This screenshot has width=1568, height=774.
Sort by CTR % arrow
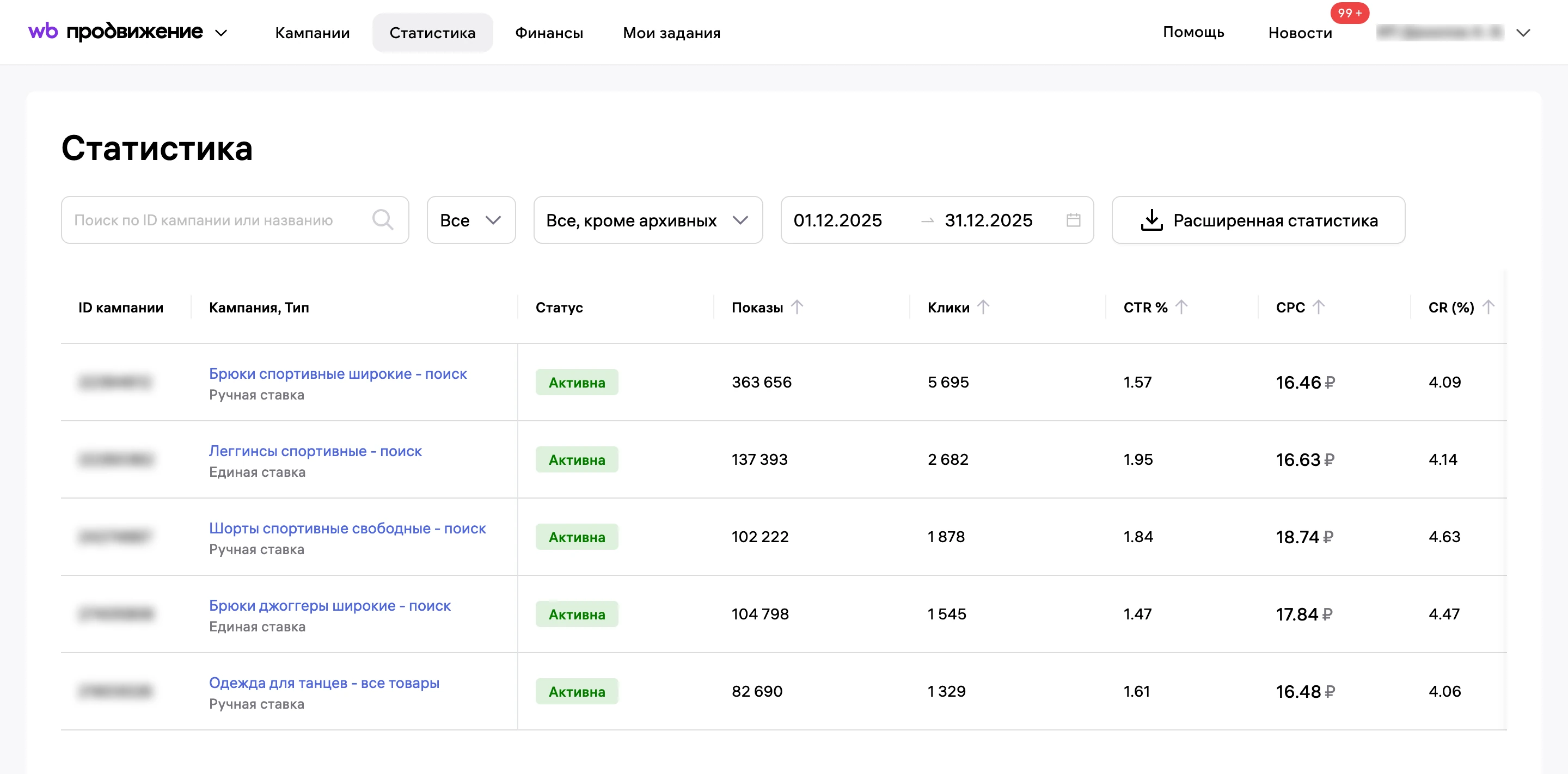pos(1181,308)
